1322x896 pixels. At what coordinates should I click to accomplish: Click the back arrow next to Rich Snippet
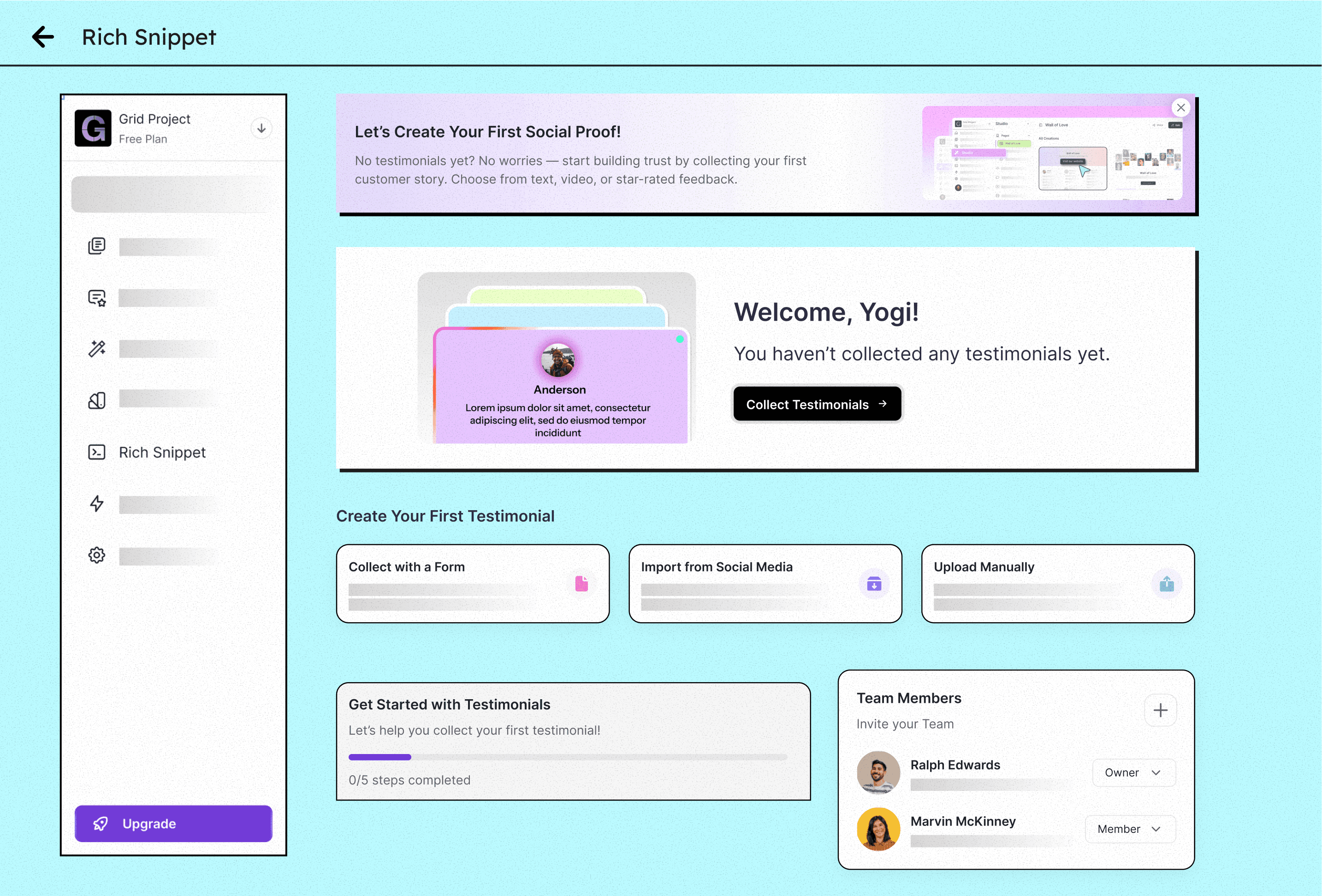point(43,37)
